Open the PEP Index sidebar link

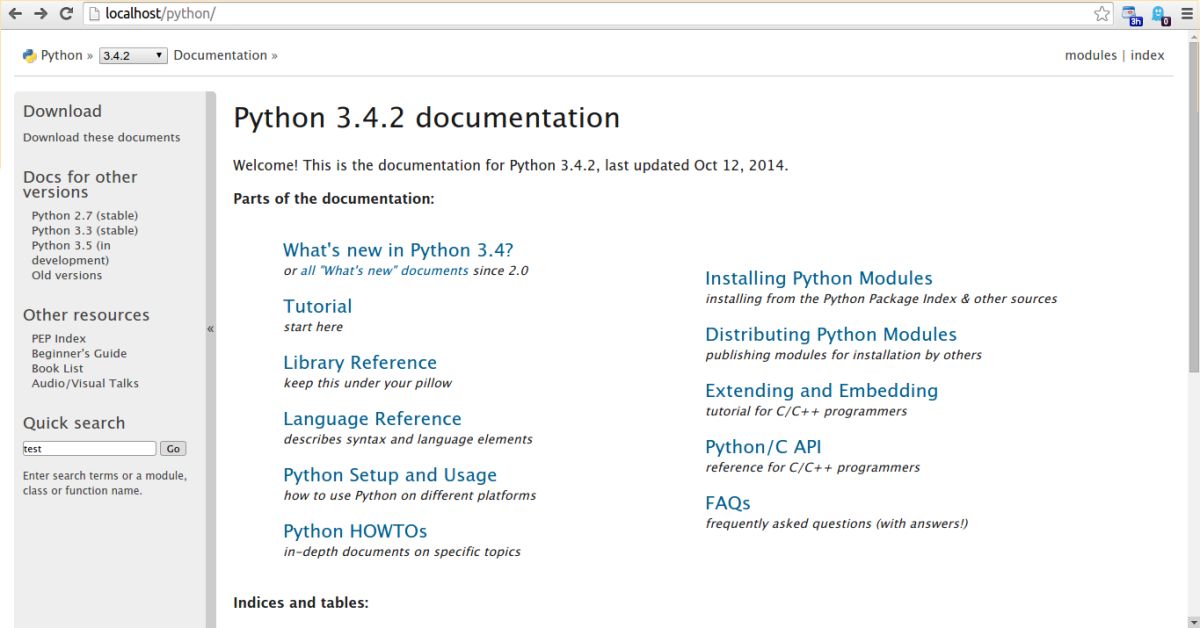pyautogui.click(x=59, y=339)
